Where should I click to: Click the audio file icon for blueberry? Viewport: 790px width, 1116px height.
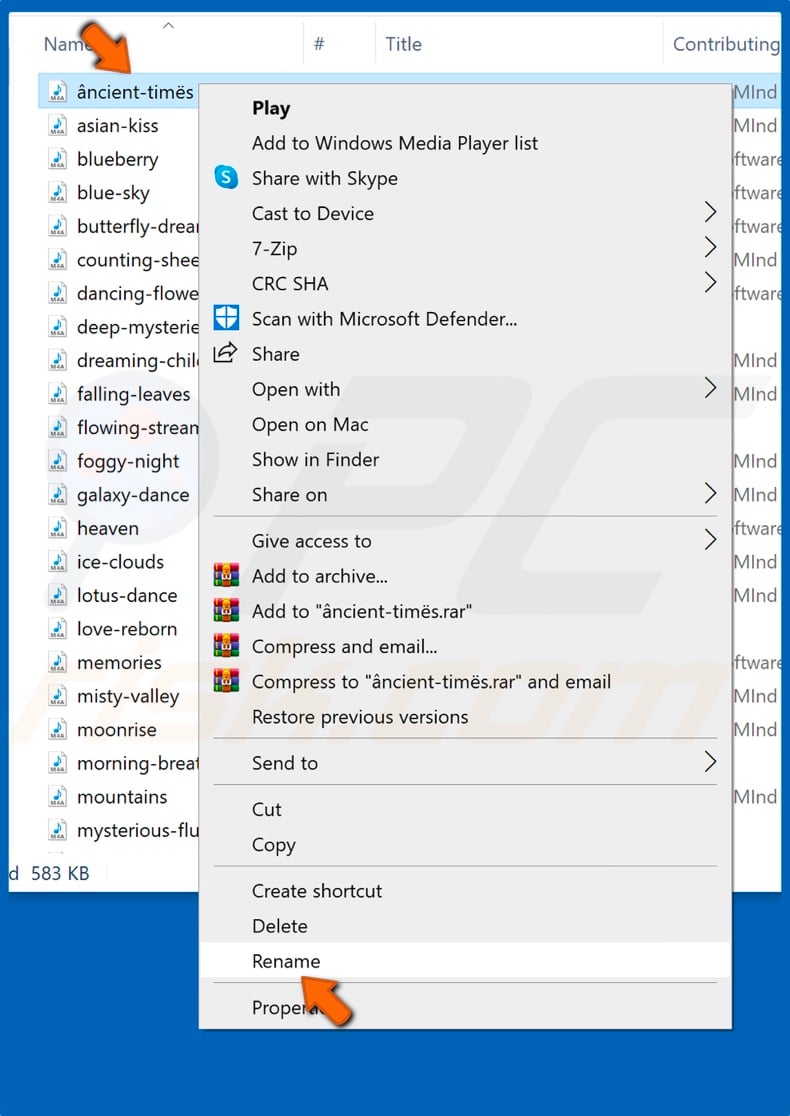[x=58, y=159]
